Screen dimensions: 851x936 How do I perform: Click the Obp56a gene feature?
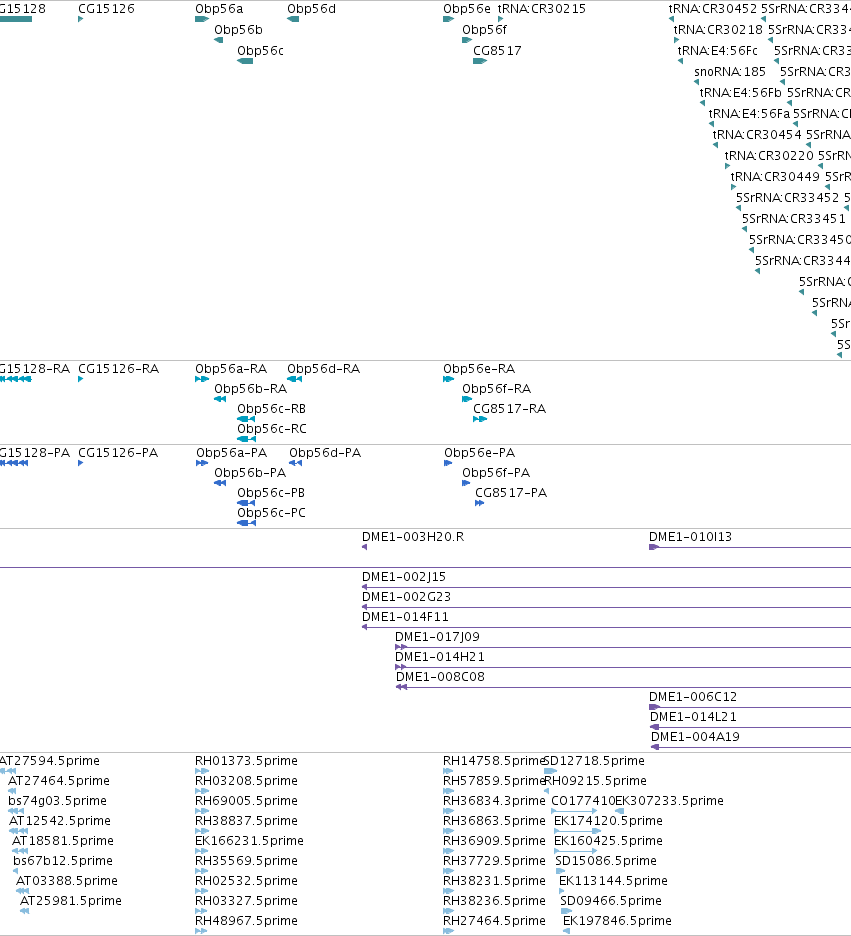pos(202,19)
